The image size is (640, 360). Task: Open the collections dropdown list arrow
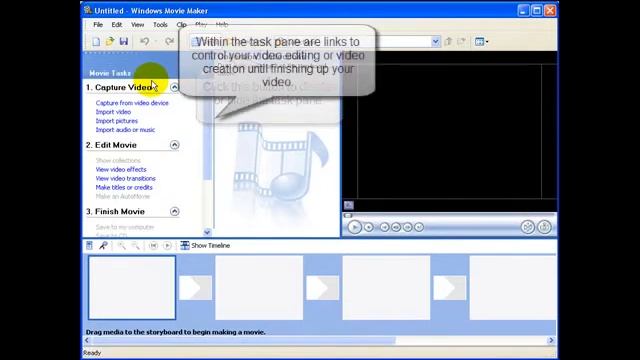click(436, 41)
